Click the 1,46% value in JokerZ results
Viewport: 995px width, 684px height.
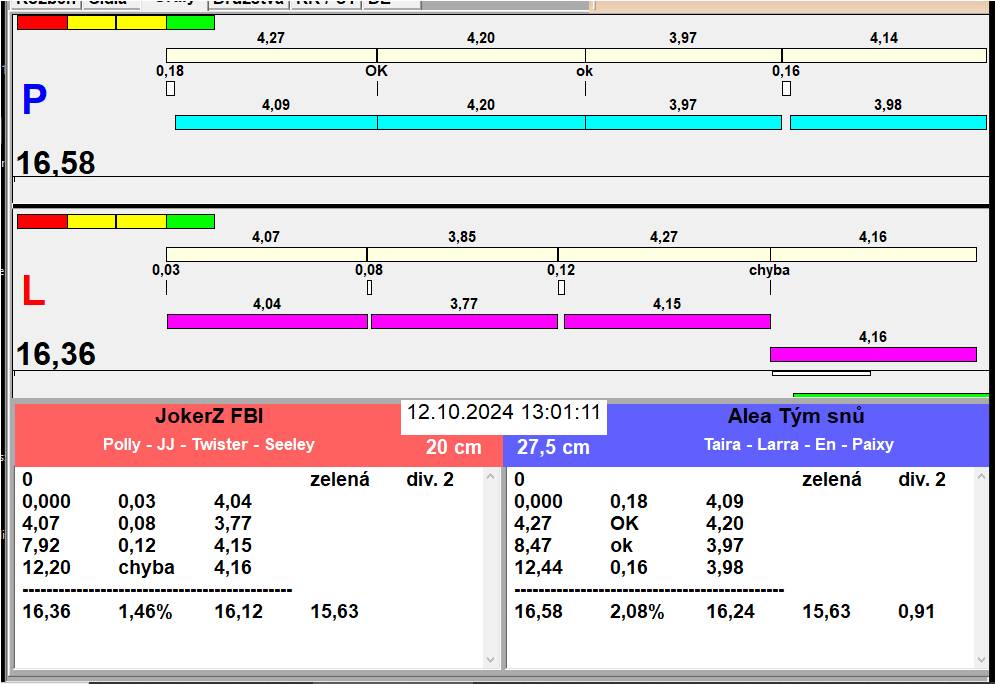coord(145,611)
